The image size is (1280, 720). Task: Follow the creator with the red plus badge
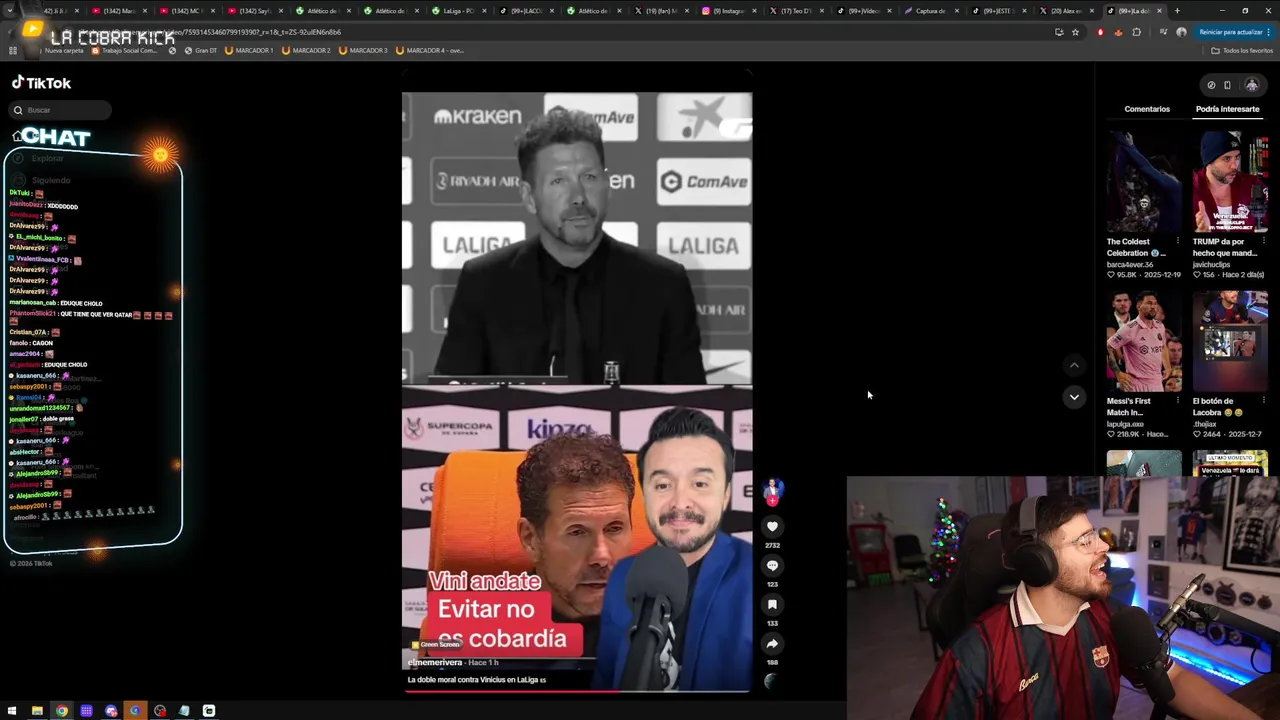(772, 500)
